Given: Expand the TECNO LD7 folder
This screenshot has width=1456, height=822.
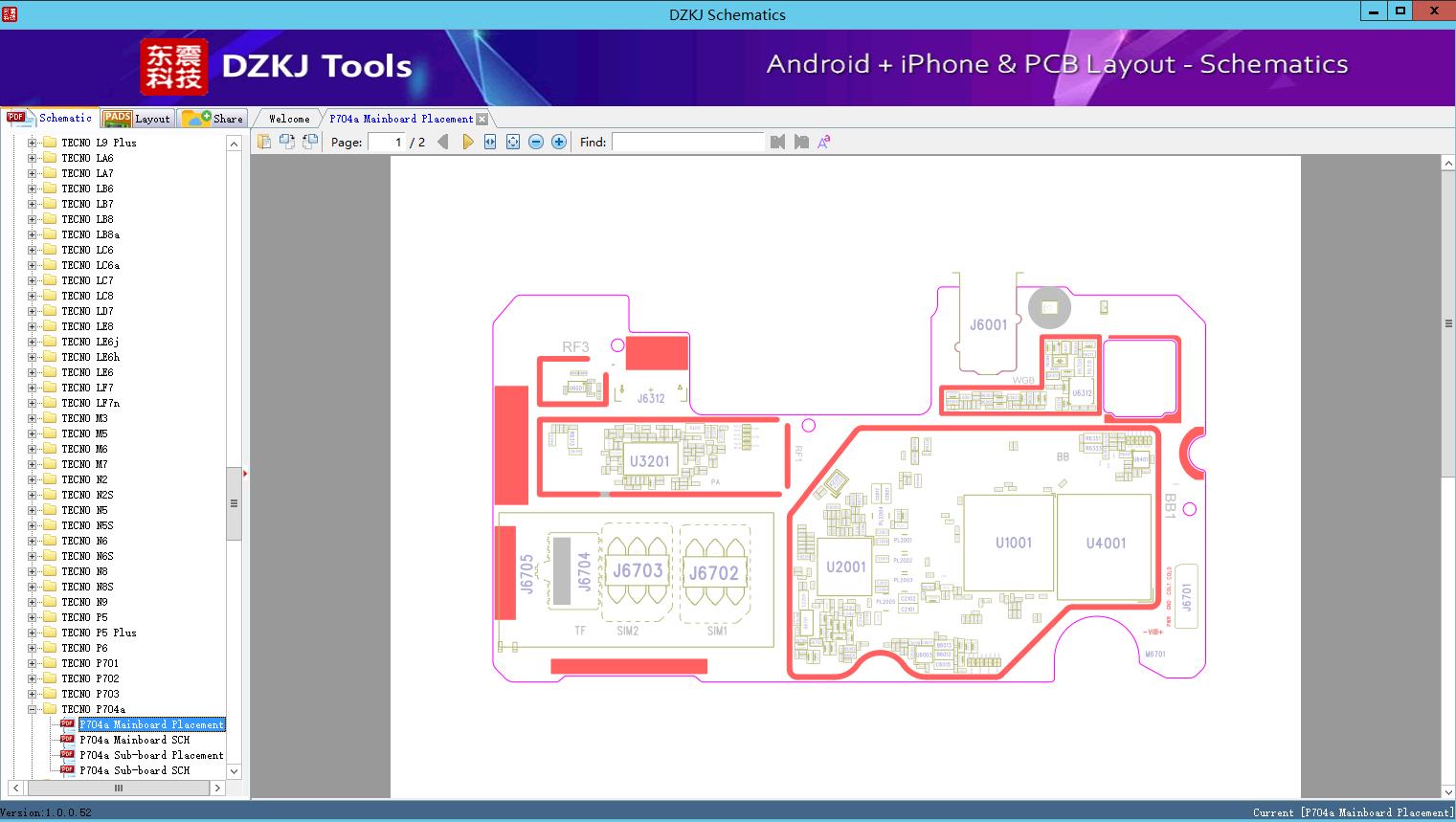Looking at the screenshot, I should pos(32,311).
